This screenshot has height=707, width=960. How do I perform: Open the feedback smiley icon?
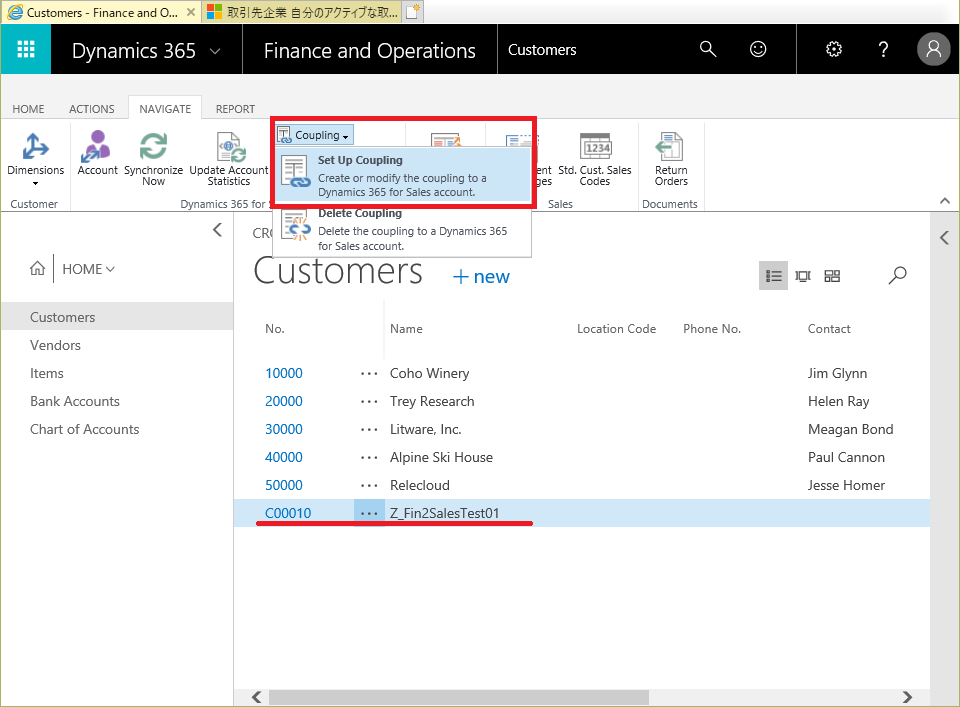pyautogui.click(x=758, y=49)
